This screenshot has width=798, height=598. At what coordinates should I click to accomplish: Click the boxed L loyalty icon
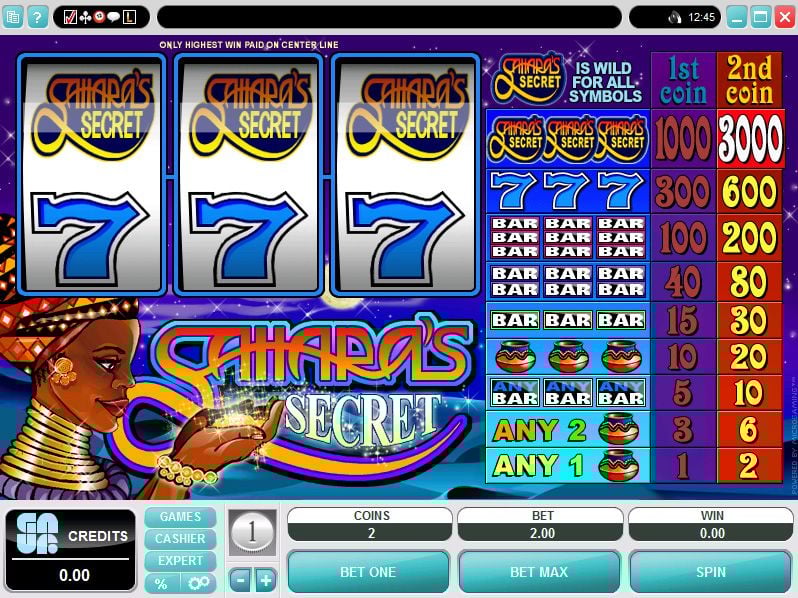coord(129,17)
